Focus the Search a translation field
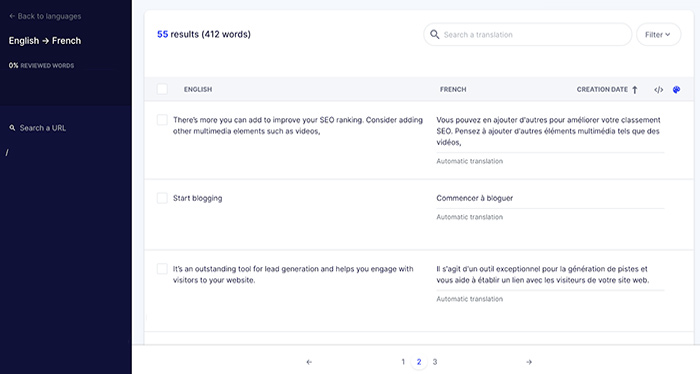The image size is (700, 374). [527, 34]
